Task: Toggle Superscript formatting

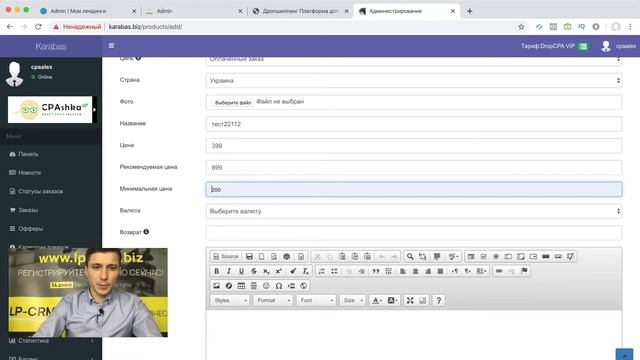Action: point(278,271)
